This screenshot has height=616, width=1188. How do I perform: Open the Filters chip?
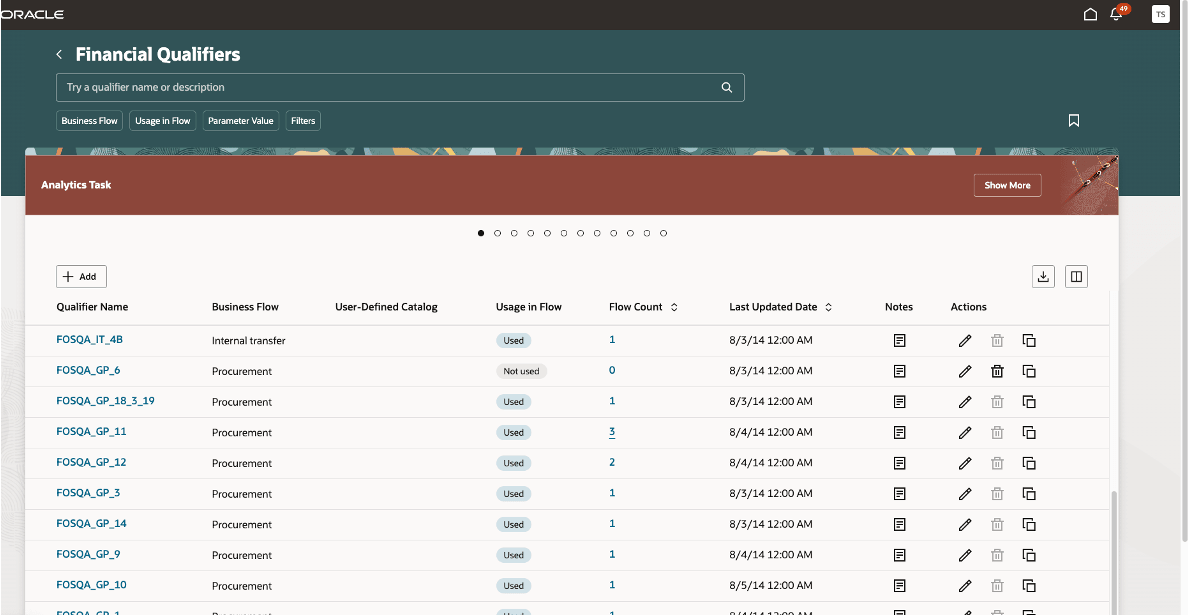click(x=303, y=120)
